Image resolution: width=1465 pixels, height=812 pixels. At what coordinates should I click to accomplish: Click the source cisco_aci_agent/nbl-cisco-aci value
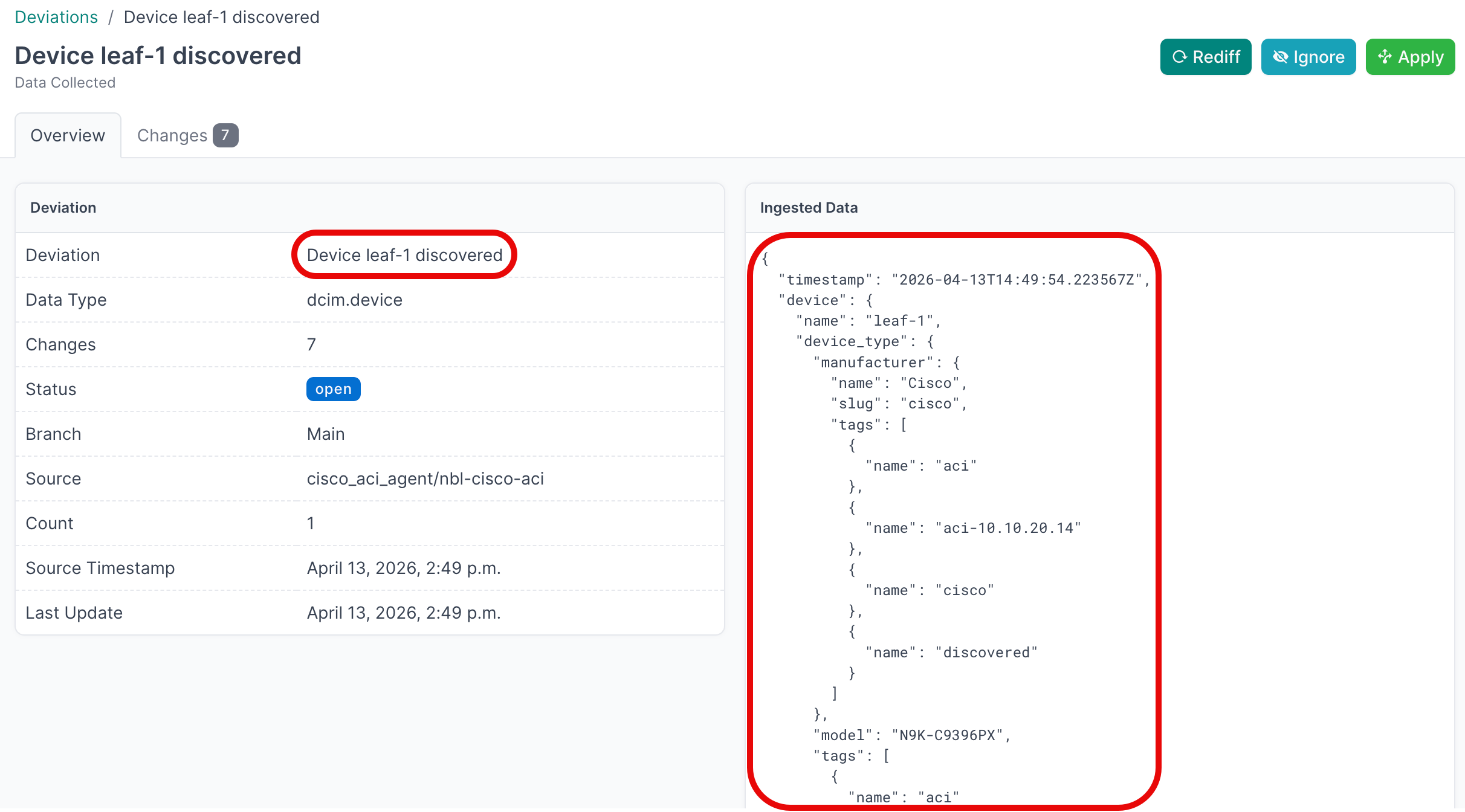(x=425, y=478)
